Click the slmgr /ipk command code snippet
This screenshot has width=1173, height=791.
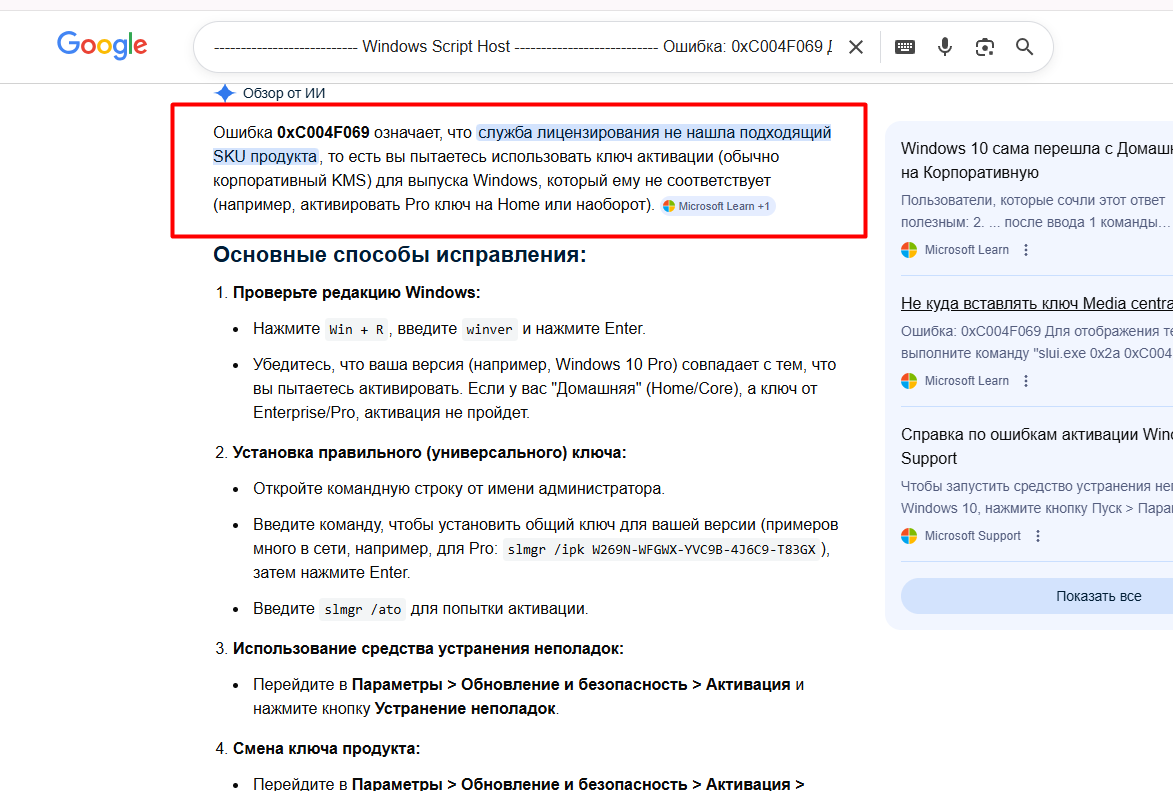point(661,550)
